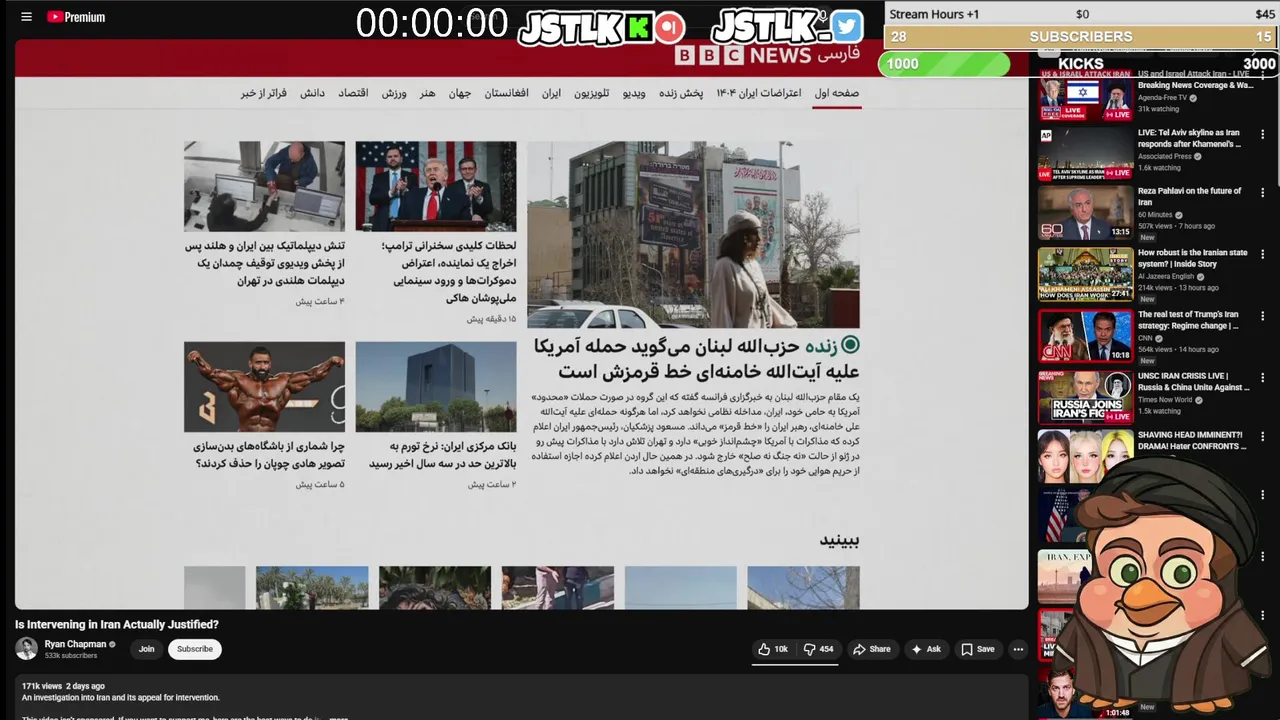Screen dimensions: 1280x720
Task: Click the JSTLK Twitter bird overlay icon
Action: pos(846,27)
